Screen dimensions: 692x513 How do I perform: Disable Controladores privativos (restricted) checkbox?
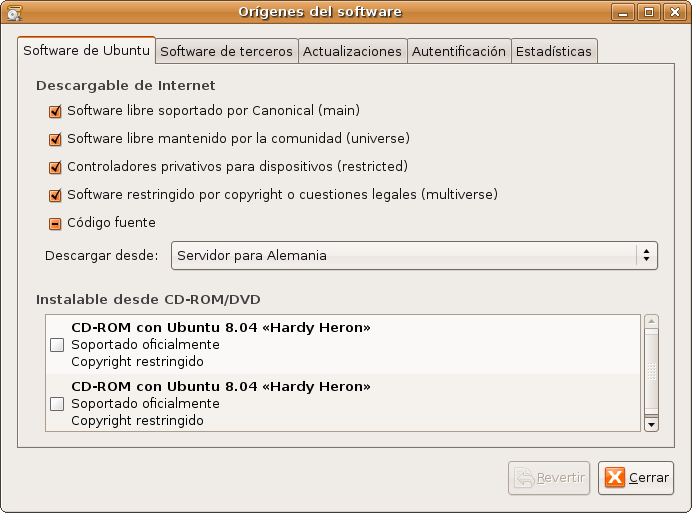56,167
